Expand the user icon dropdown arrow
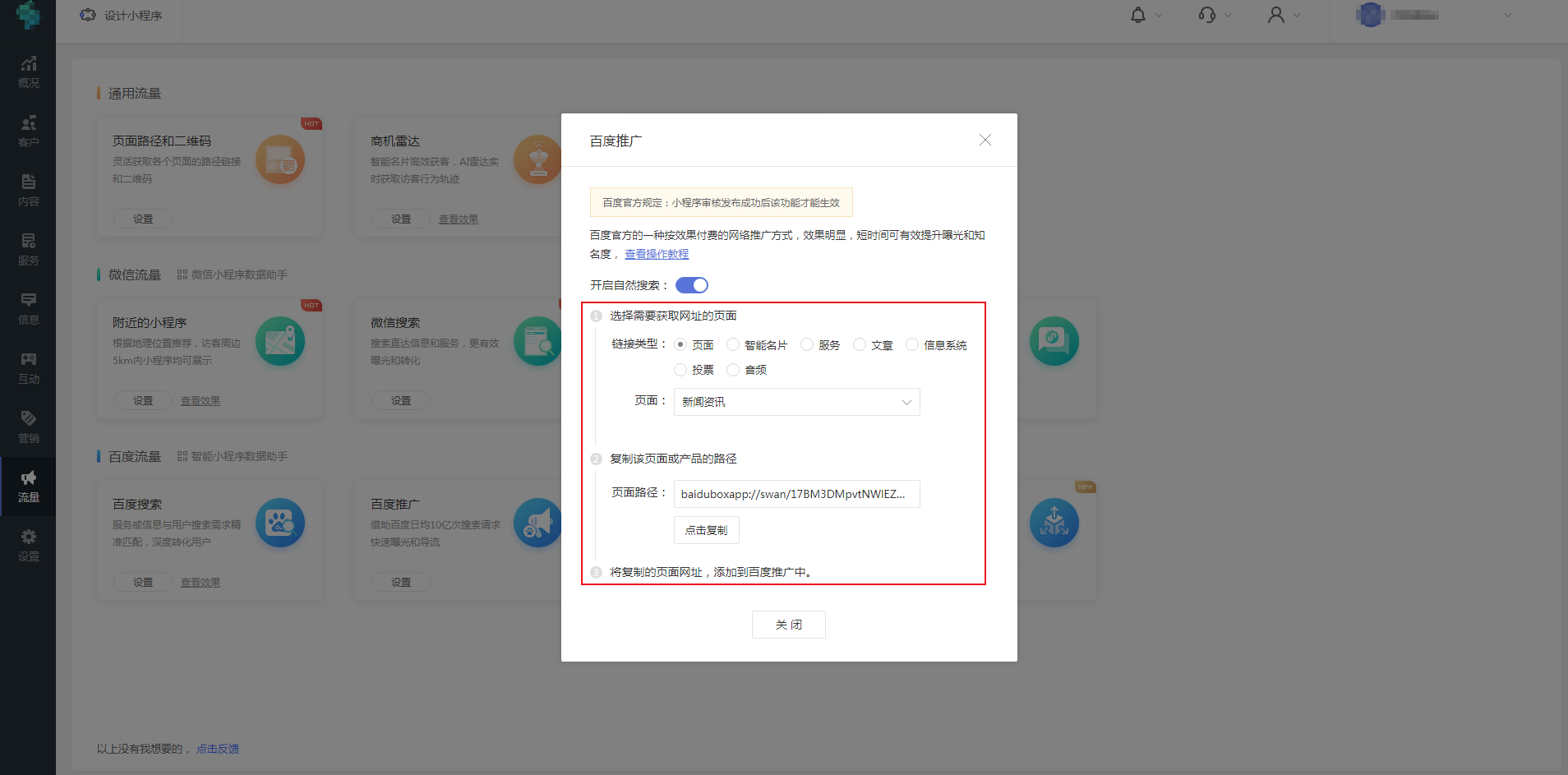The height and width of the screenshot is (775, 1568). coord(1297,15)
